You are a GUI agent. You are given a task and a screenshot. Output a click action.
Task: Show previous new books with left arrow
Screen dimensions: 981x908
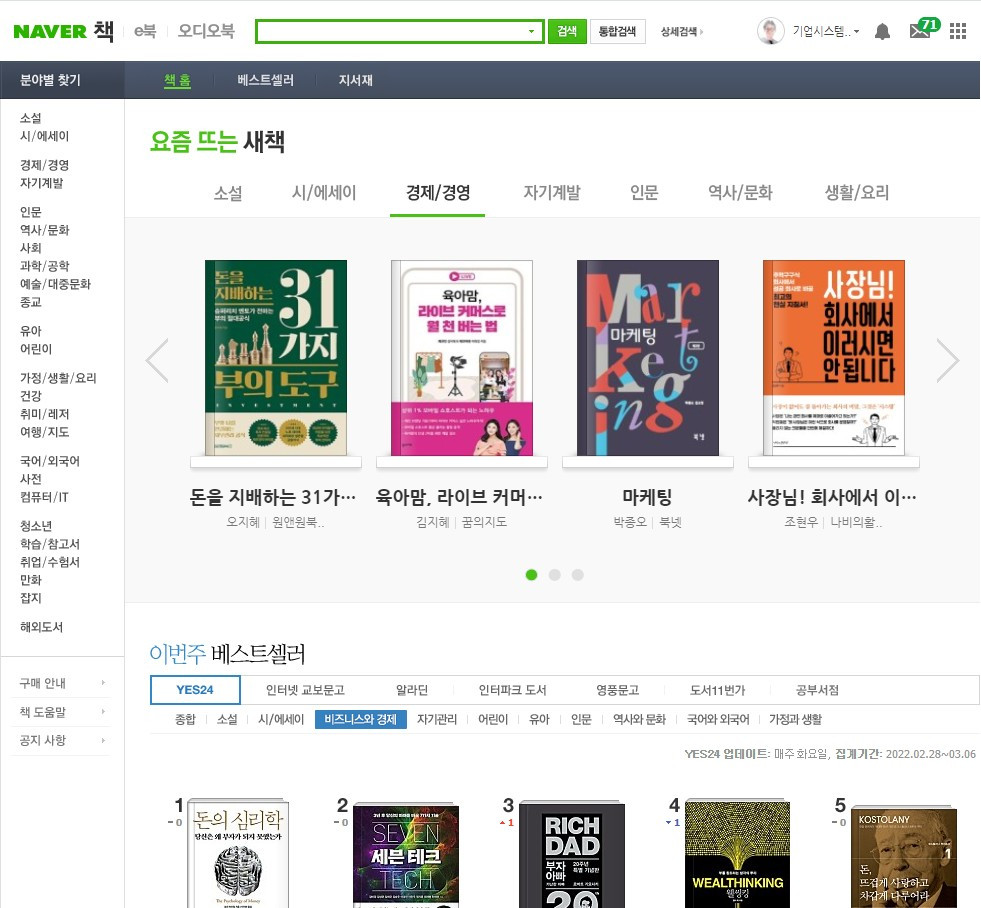pos(157,360)
